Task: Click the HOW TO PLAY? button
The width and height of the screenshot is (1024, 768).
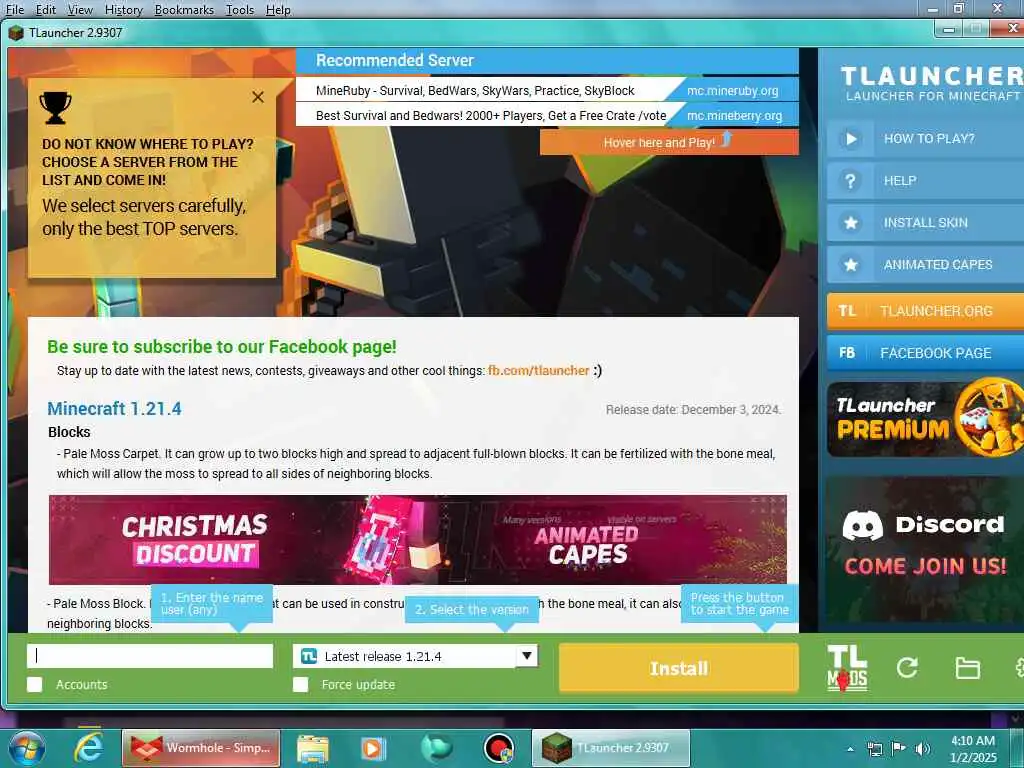Action: 925,138
